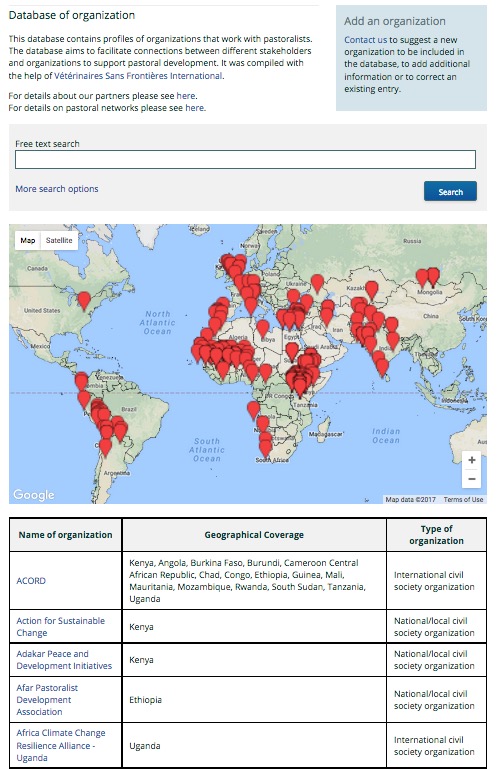
Task: Click into the Free text search field
Action: (245, 159)
